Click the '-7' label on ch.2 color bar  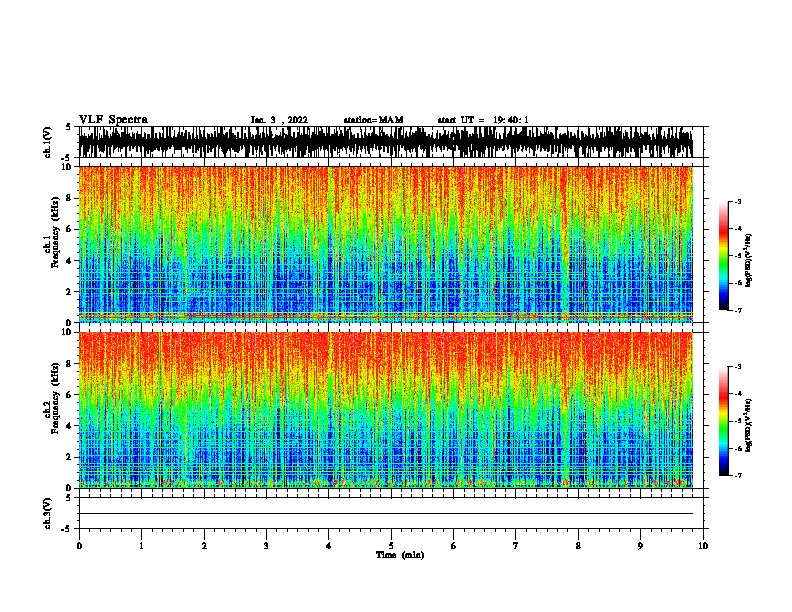pos(737,476)
